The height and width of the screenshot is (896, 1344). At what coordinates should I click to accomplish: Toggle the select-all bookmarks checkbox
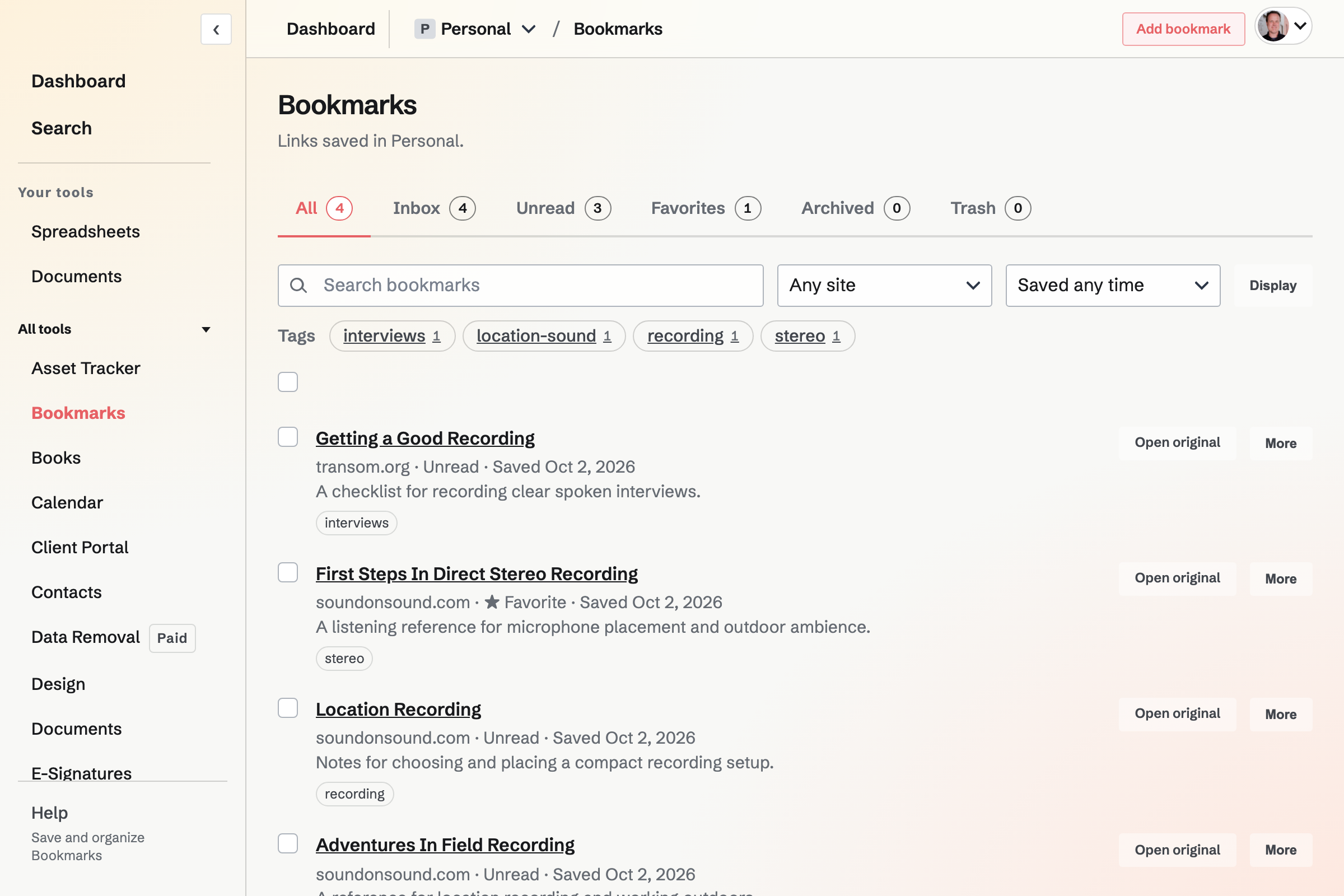288,382
